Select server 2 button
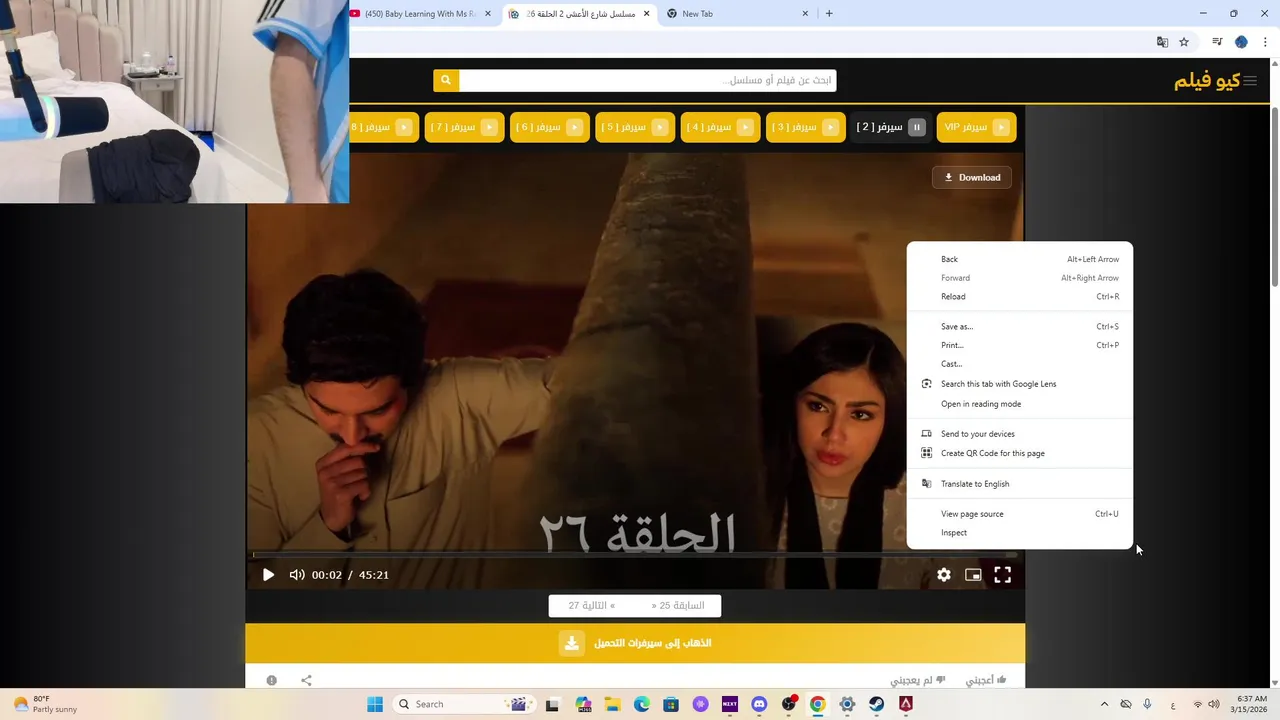Image resolution: width=1280 pixels, height=720 pixels. click(890, 127)
